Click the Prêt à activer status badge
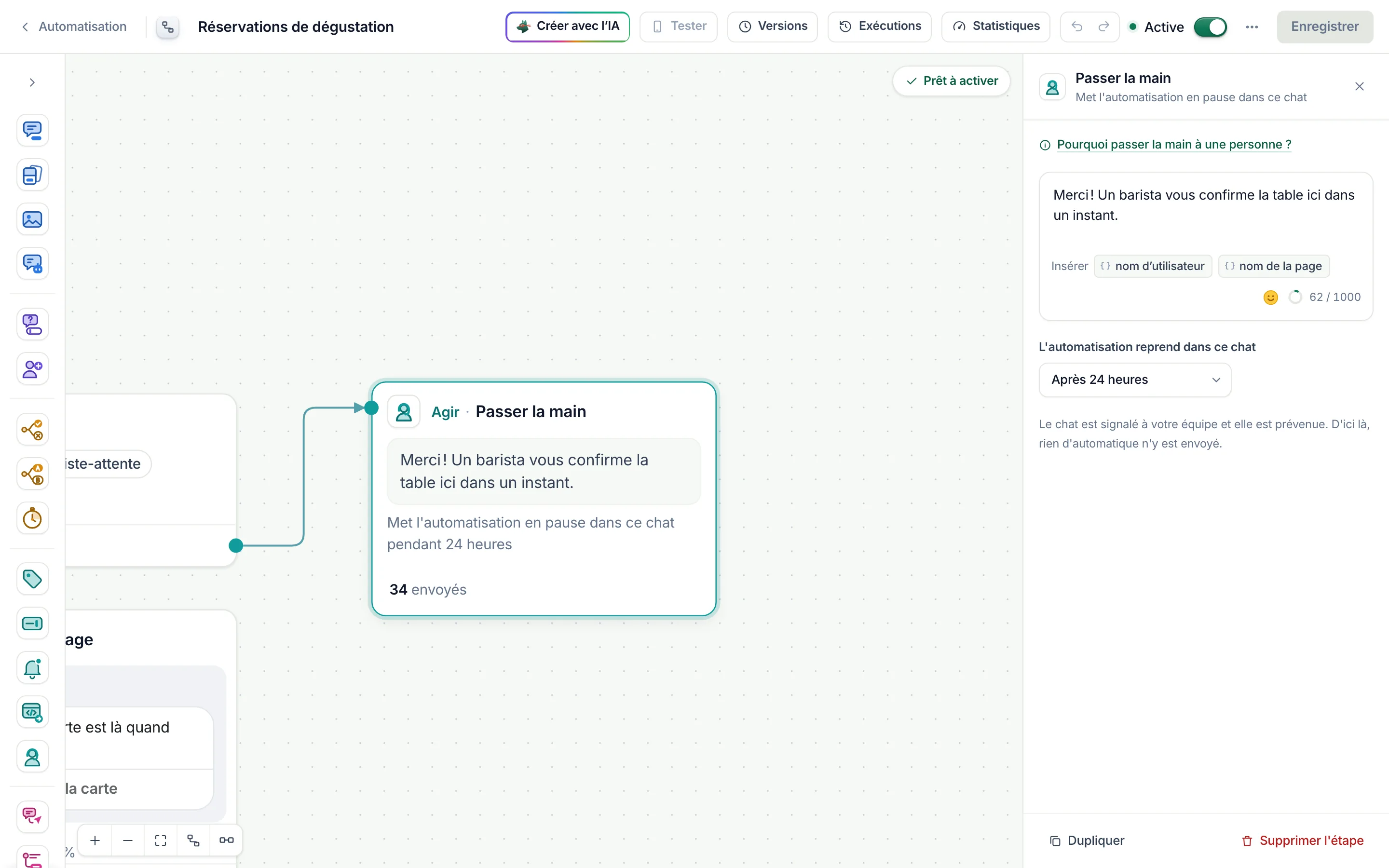Viewport: 1389px width, 868px height. pyautogui.click(x=952, y=81)
